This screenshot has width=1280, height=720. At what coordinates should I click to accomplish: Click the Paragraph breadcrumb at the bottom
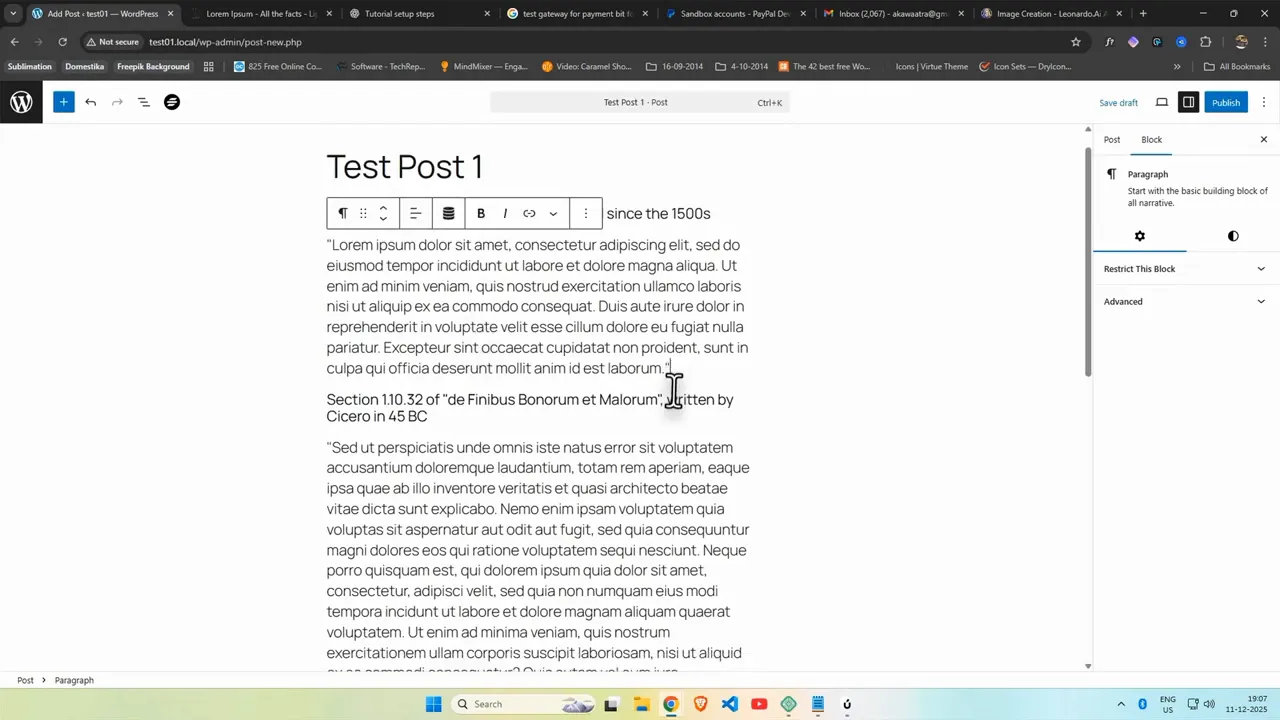pos(74,680)
